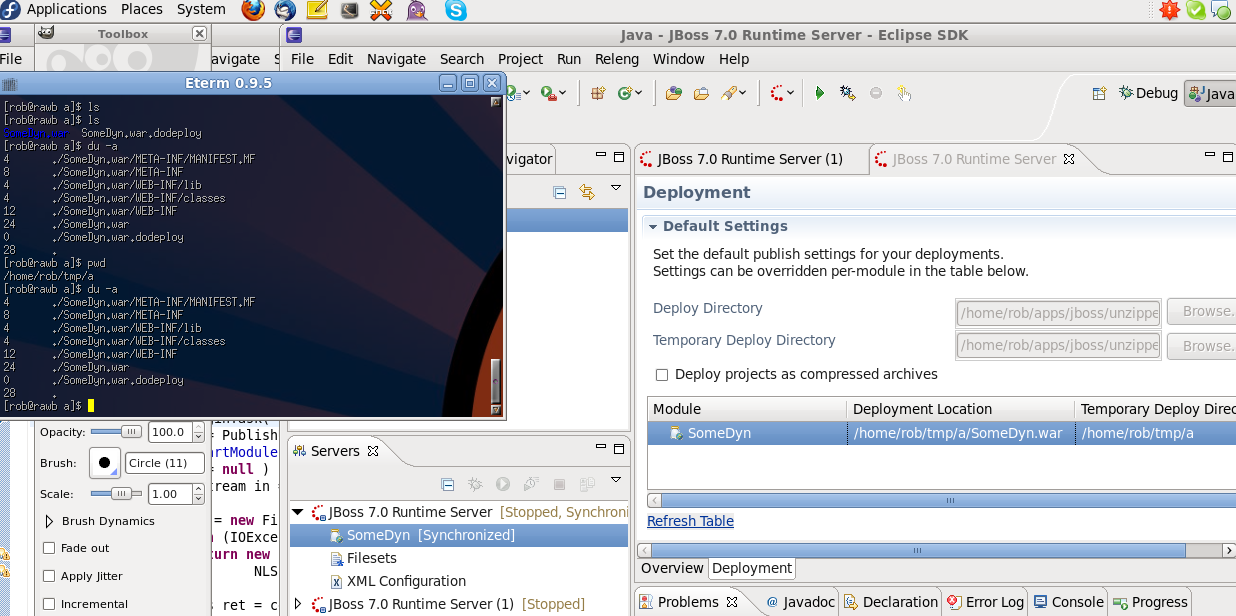Launch Firefox from the top panel
This screenshot has width=1236, height=616.
(x=253, y=10)
